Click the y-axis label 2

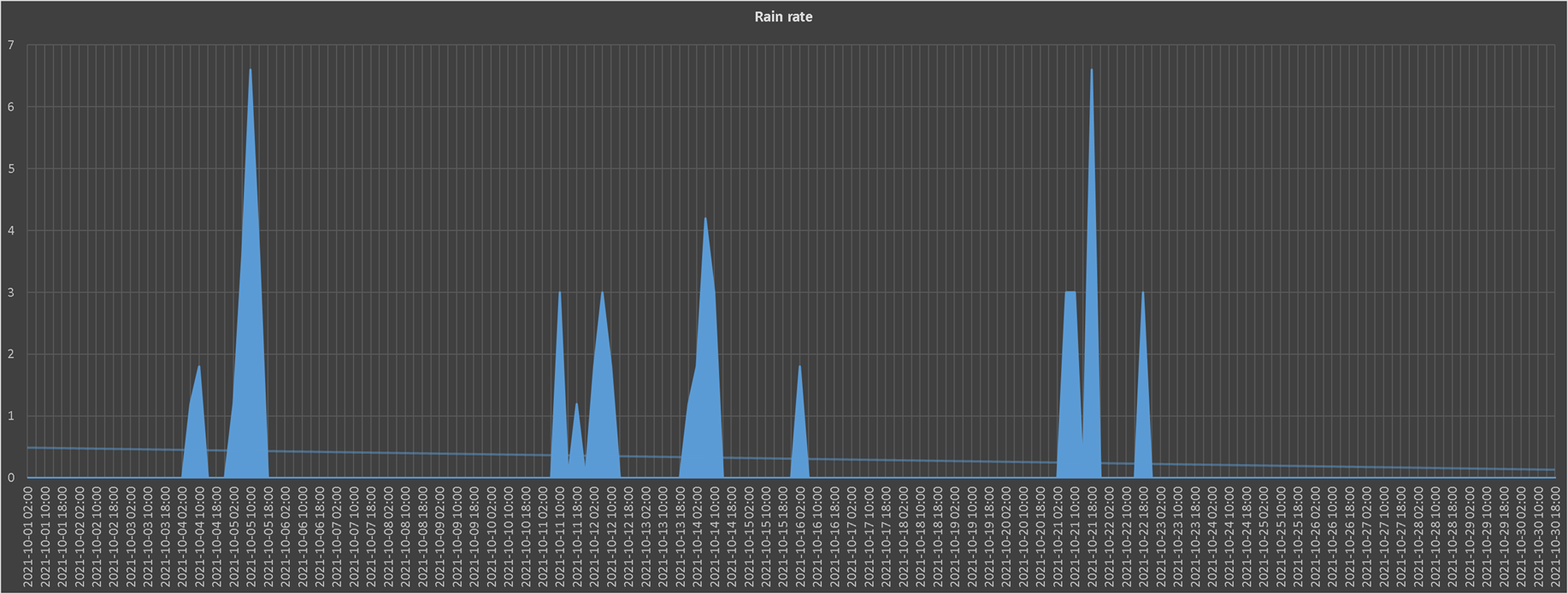[x=10, y=355]
